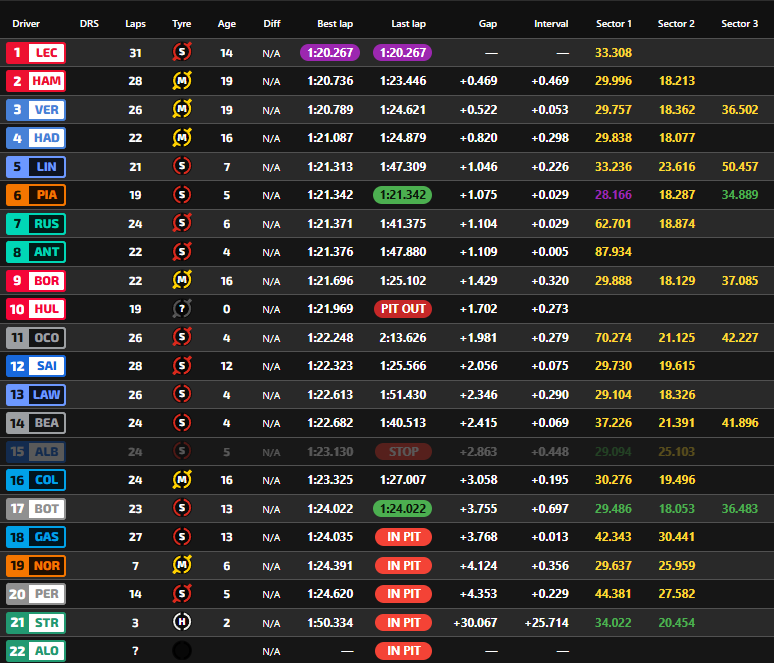Click the Tyre column header
The image size is (774, 663).
[181, 23]
